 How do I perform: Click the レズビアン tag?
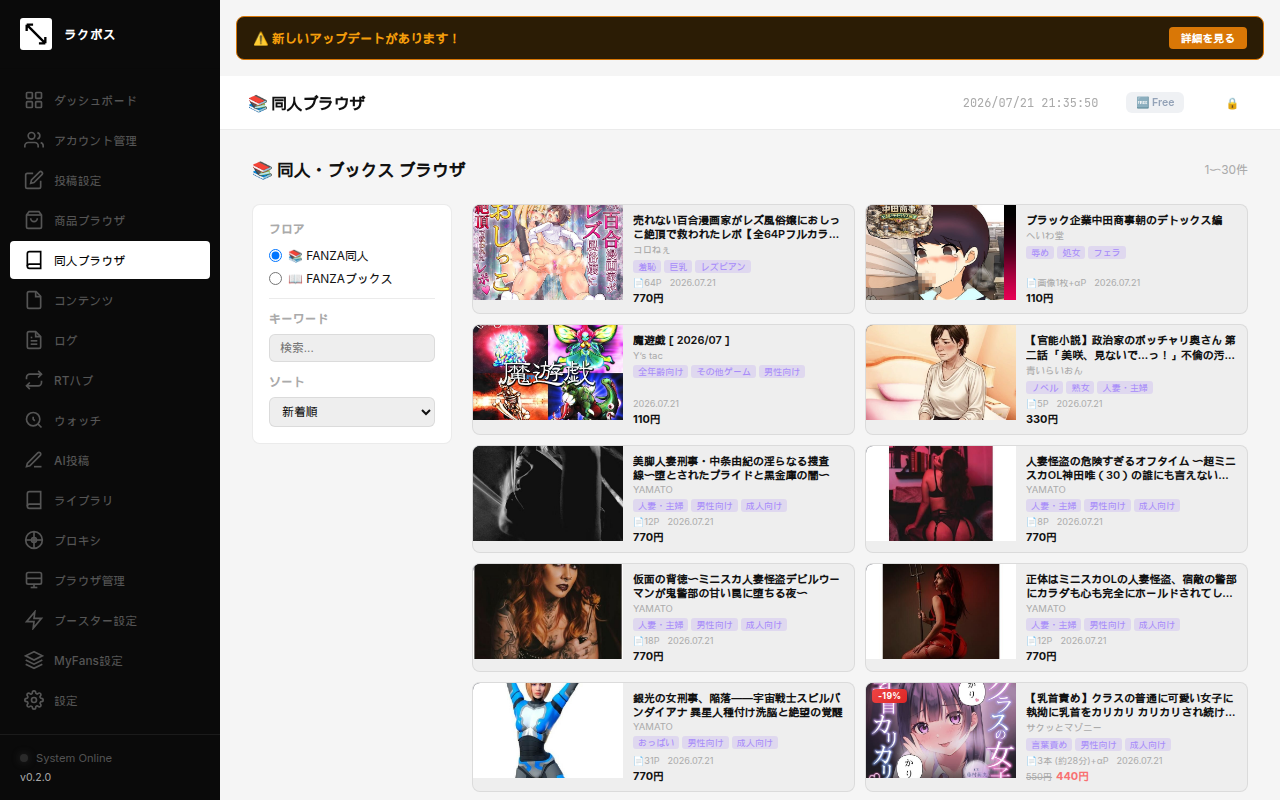[723, 267]
